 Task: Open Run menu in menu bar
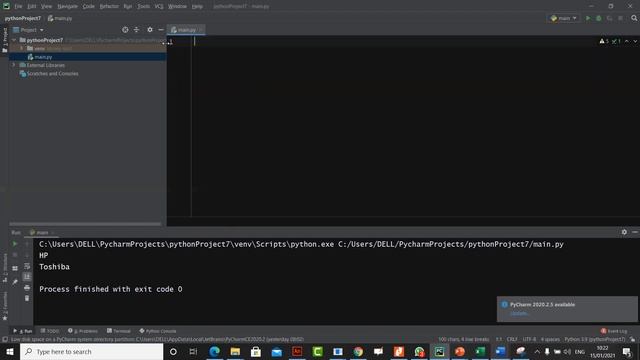128,6
